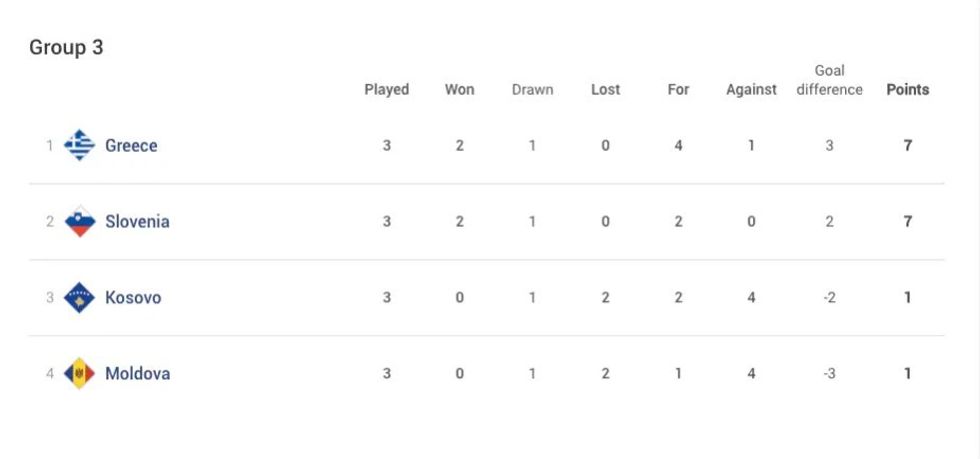The width and height of the screenshot is (980, 459).
Task: Click Greece's points total of 7
Action: 907,146
